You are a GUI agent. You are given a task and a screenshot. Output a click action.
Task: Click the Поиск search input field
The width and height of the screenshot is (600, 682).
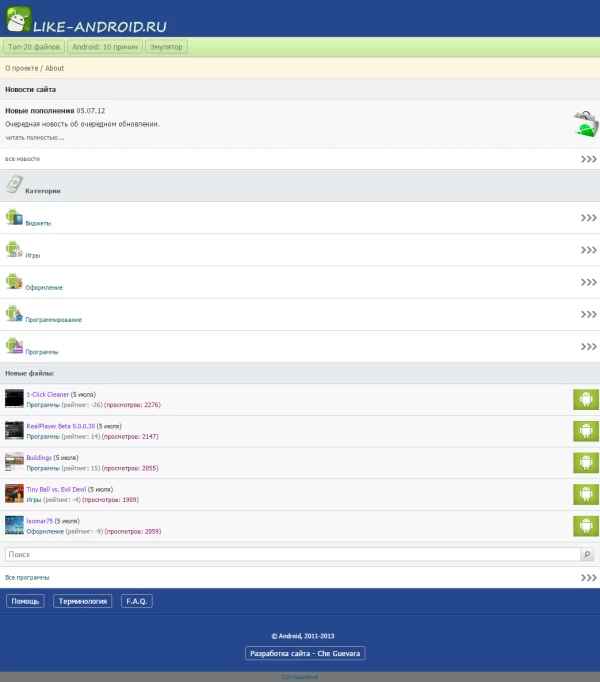pos(292,554)
